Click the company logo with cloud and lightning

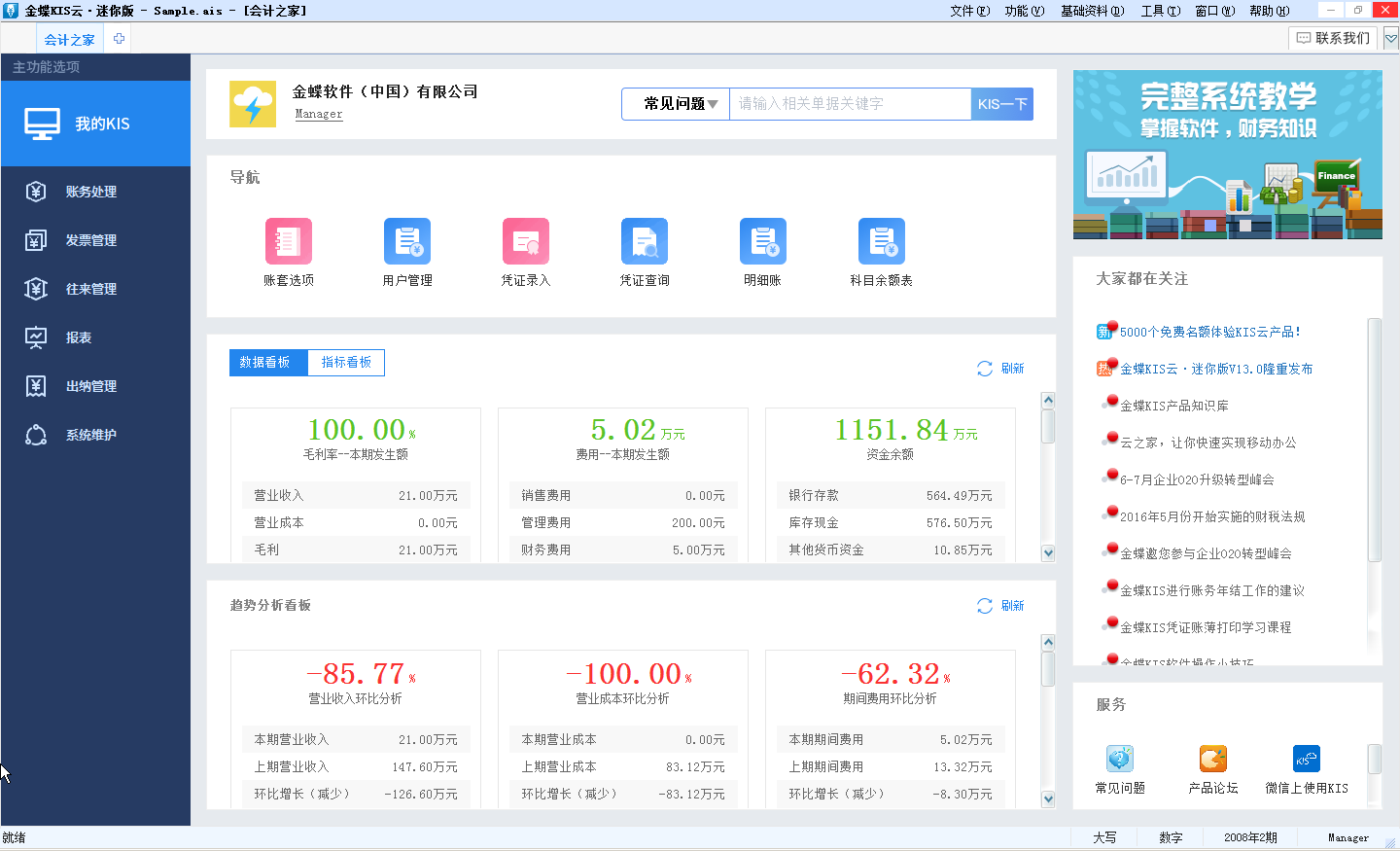253,104
